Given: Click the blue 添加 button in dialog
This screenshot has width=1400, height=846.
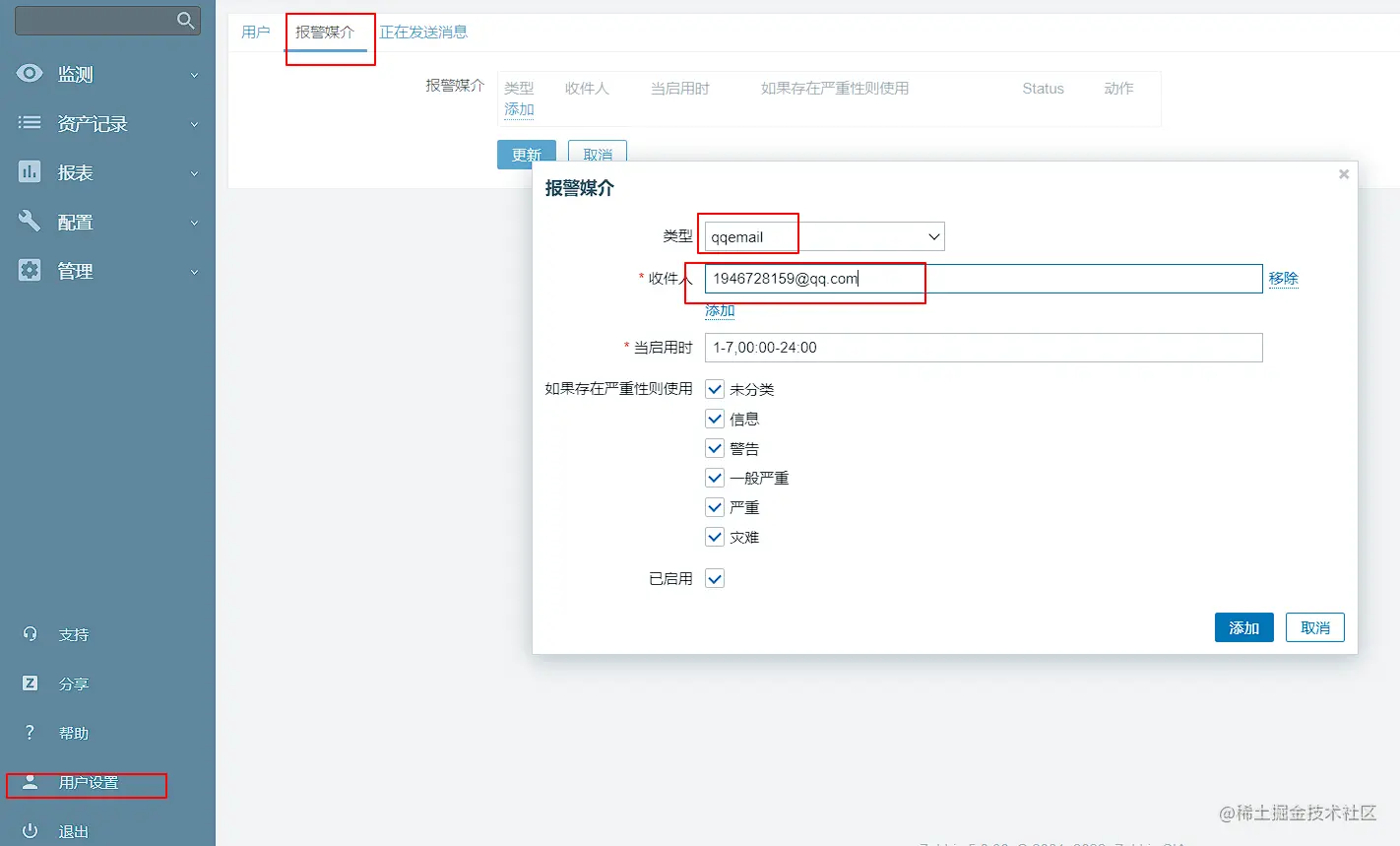Looking at the screenshot, I should pyautogui.click(x=1244, y=627).
